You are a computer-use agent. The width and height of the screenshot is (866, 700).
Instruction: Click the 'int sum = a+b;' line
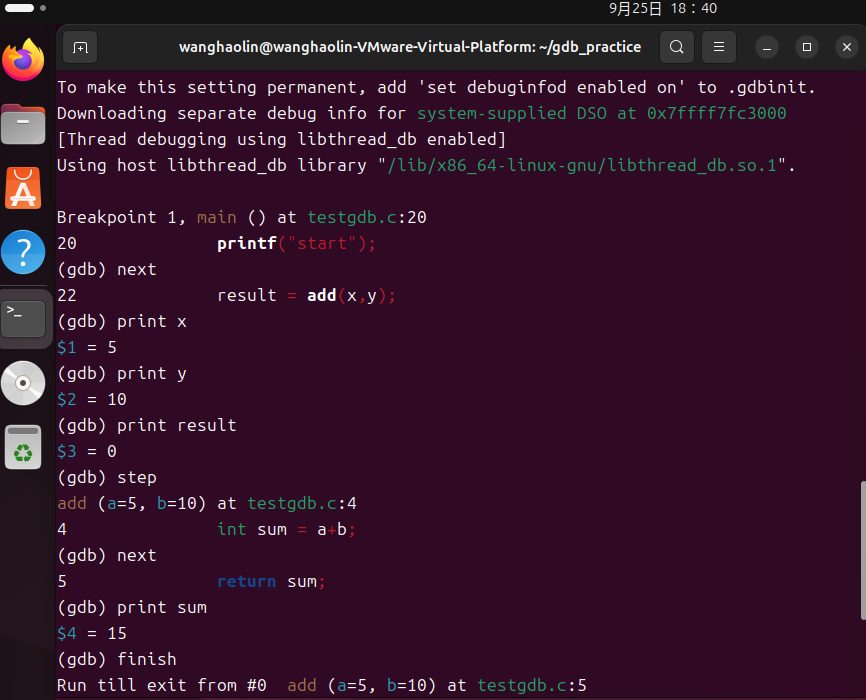[x=287, y=529]
